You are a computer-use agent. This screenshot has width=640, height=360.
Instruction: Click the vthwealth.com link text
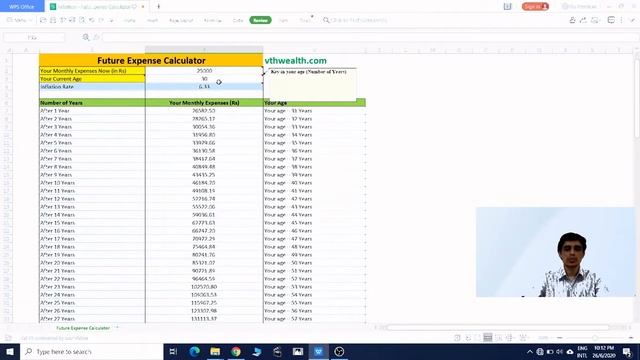[x=296, y=60]
